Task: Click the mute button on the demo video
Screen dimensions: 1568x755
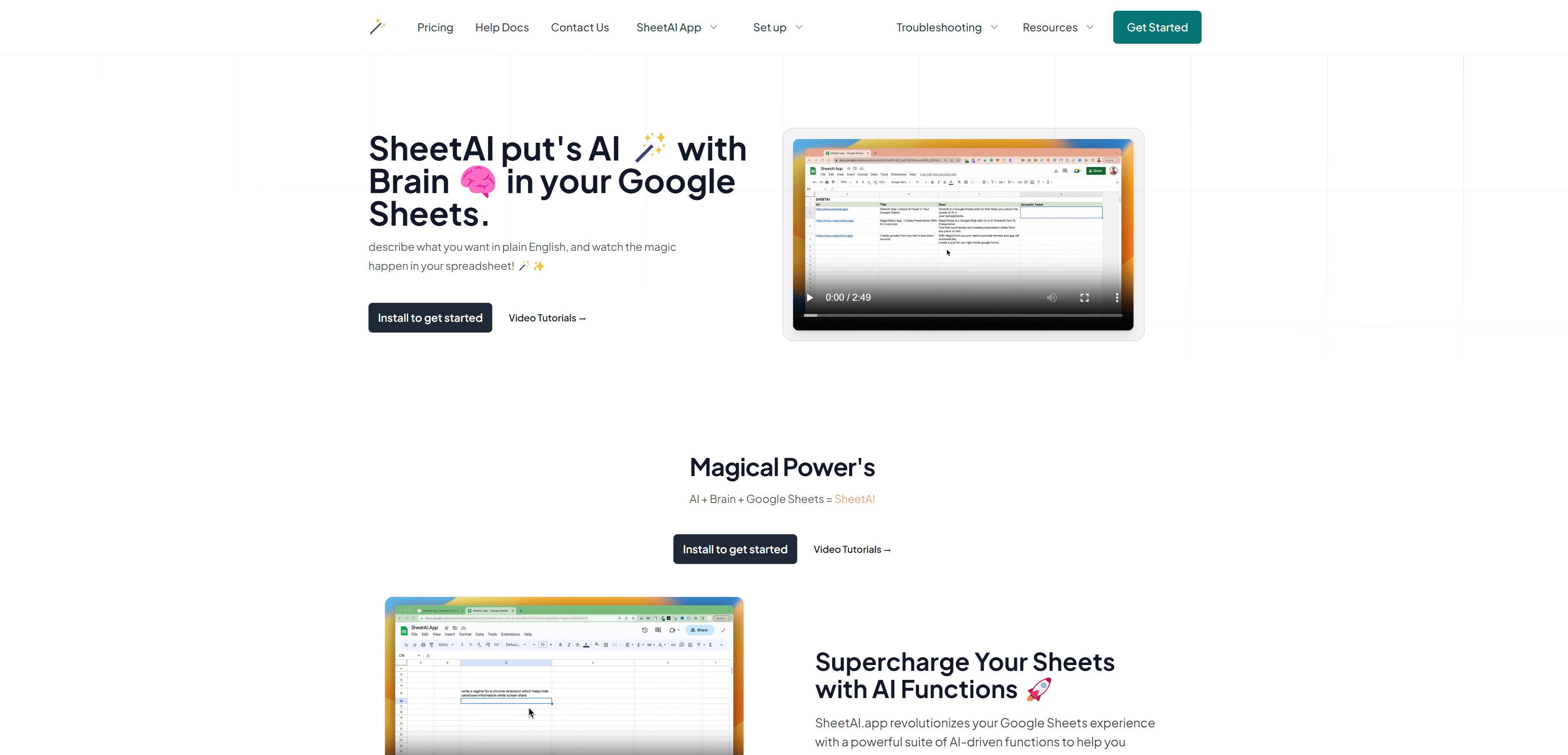Action: pos(1052,297)
